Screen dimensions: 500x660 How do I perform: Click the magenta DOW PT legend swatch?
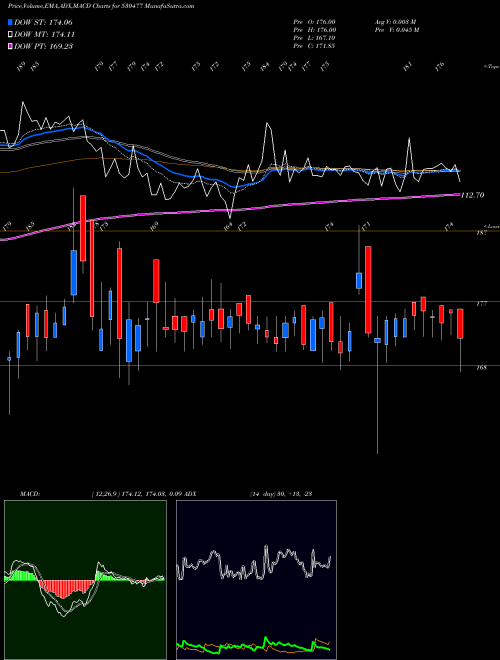pos(10,46)
